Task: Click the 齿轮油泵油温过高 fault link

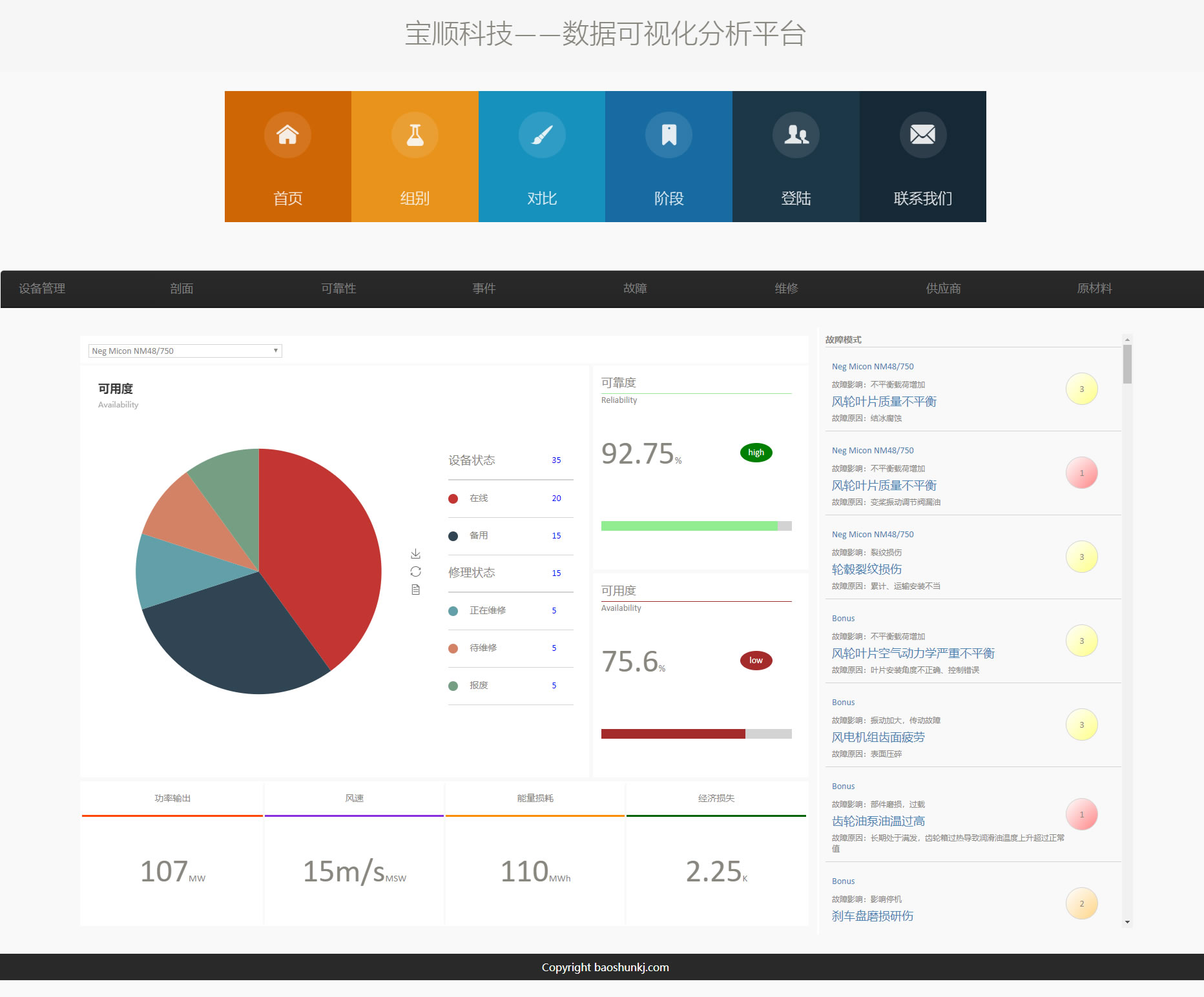Action: pyautogui.click(x=878, y=821)
